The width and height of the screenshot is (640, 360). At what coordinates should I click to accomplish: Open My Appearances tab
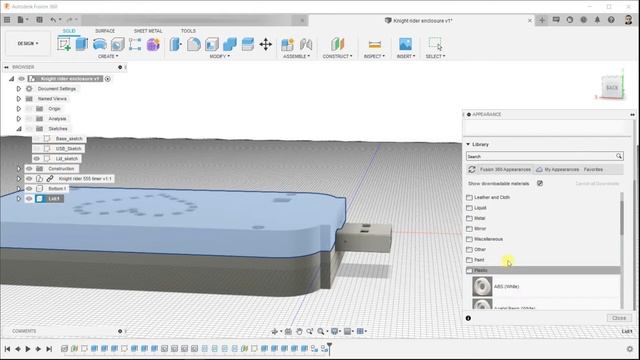(x=558, y=169)
